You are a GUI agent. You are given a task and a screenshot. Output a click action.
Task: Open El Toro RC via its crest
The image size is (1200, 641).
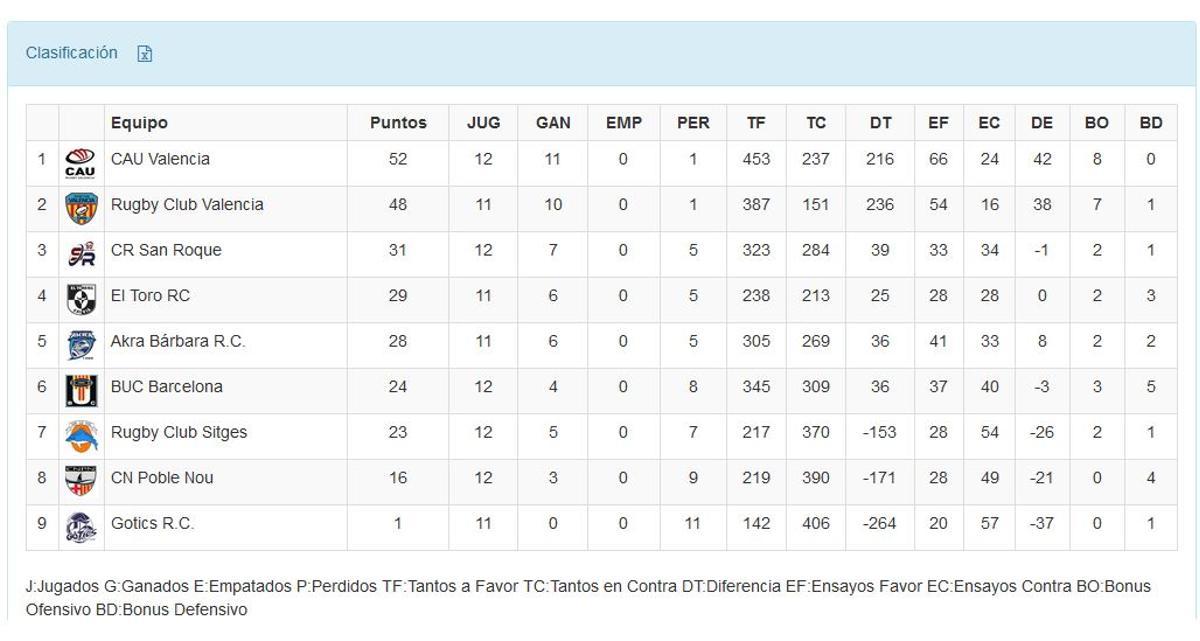click(x=82, y=295)
